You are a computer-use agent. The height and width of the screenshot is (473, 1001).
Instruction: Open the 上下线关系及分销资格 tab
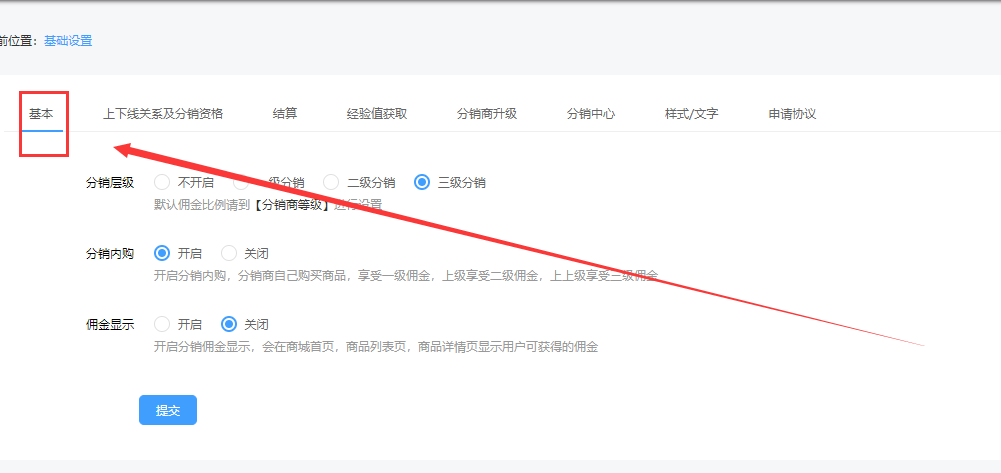(163, 114)
